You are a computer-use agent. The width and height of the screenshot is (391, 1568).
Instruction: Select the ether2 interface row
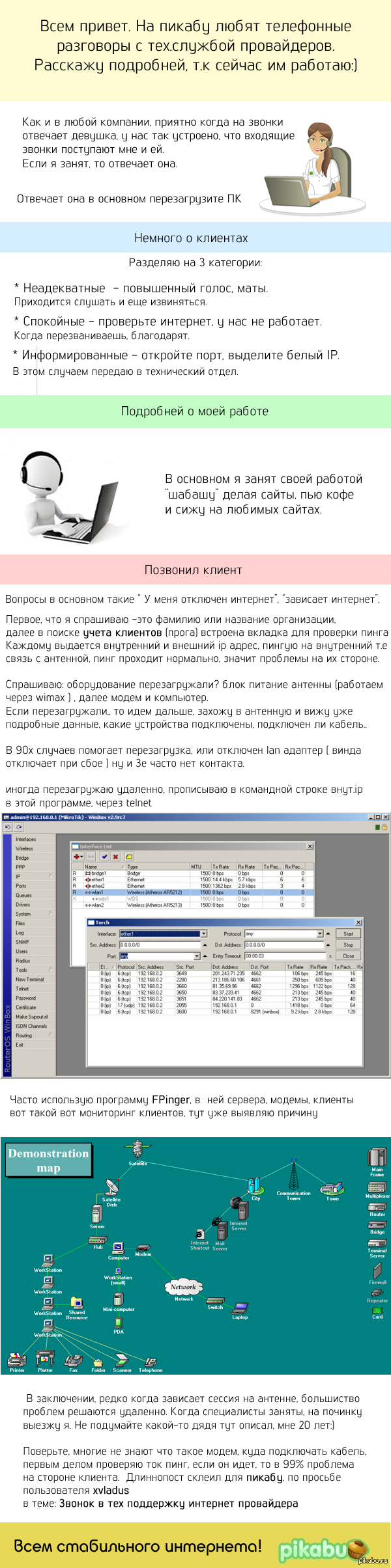click(193, 886)
